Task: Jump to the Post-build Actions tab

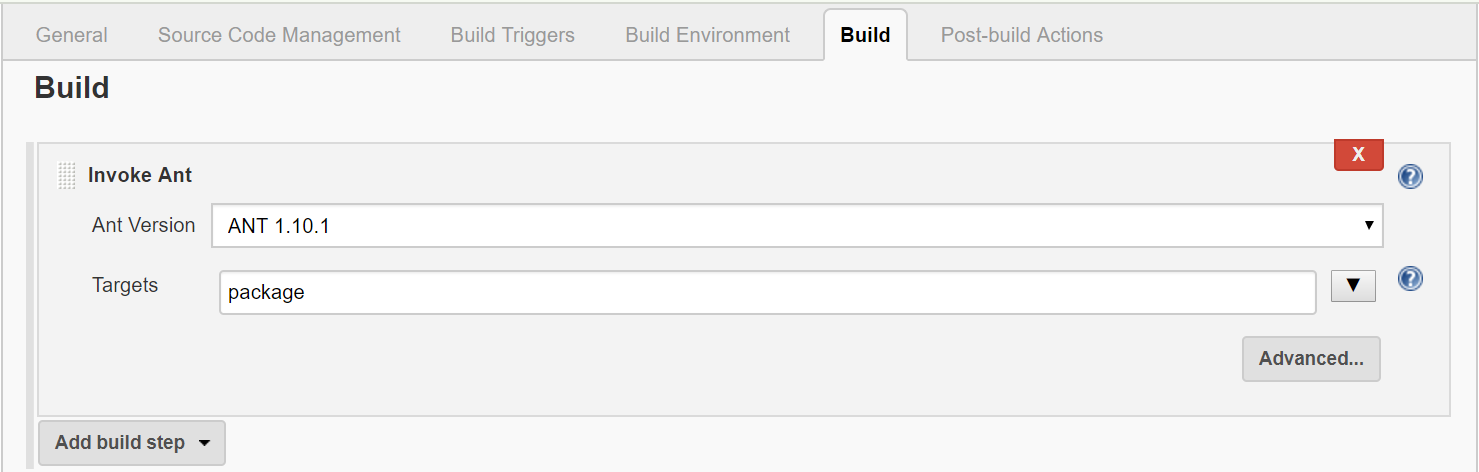Action: (x=1022, y=35)
